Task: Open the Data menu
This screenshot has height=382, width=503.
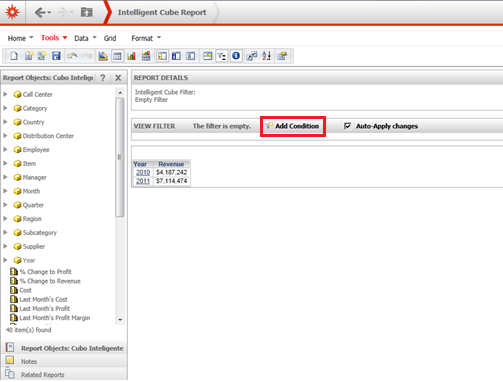Action: coord(85,38)
